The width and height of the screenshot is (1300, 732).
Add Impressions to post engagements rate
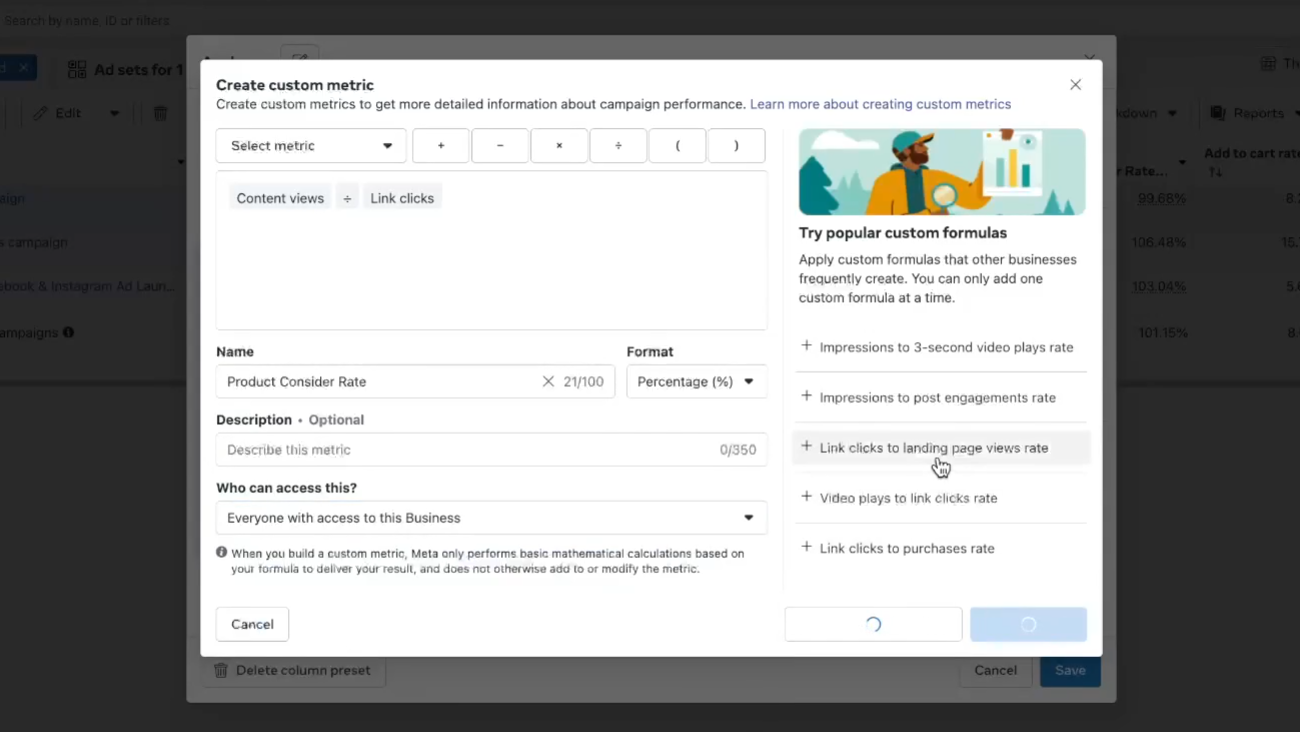pos(941,397)
